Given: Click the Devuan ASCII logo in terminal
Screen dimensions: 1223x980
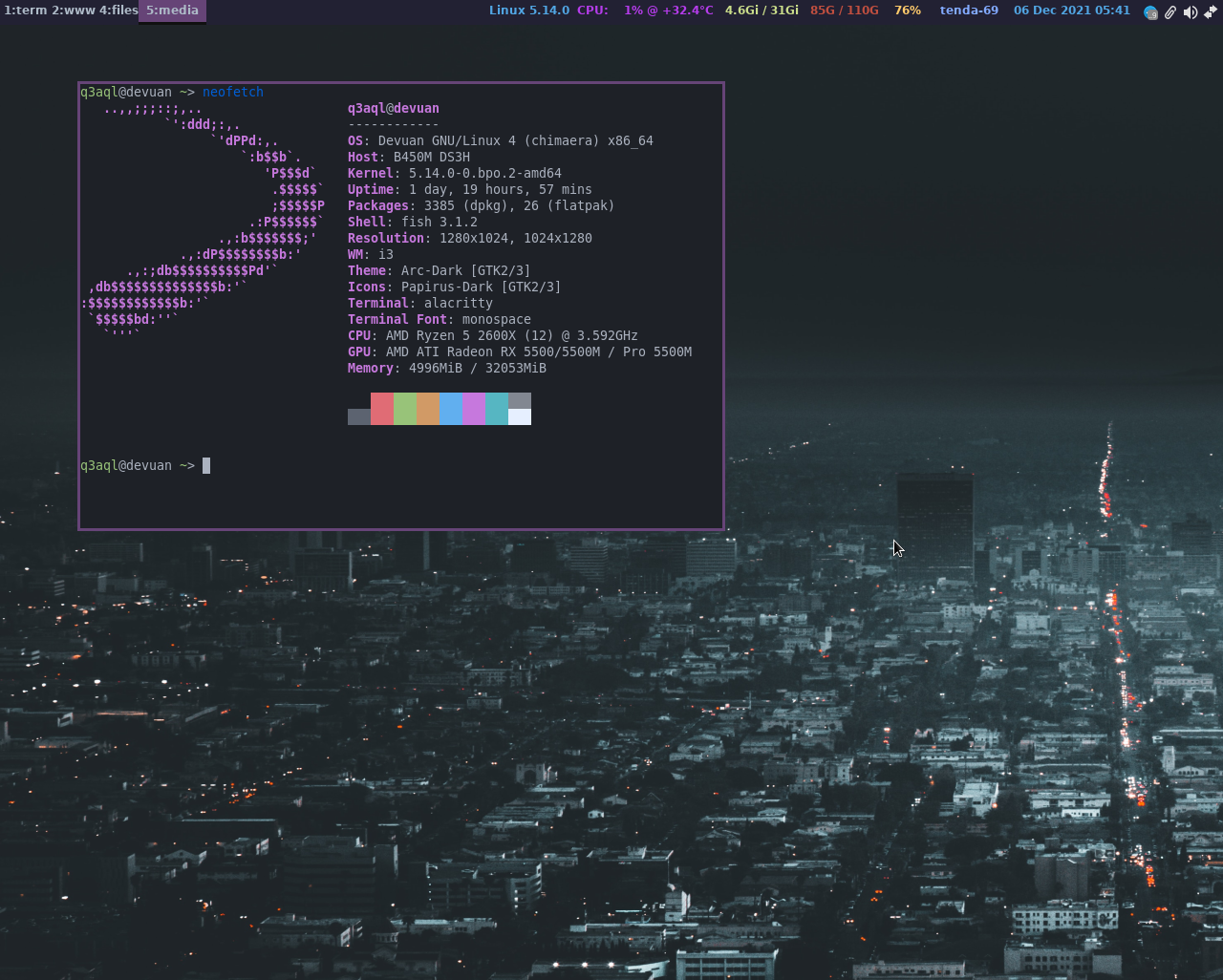Looking at the screenshot, I should (x=204, y=222).
